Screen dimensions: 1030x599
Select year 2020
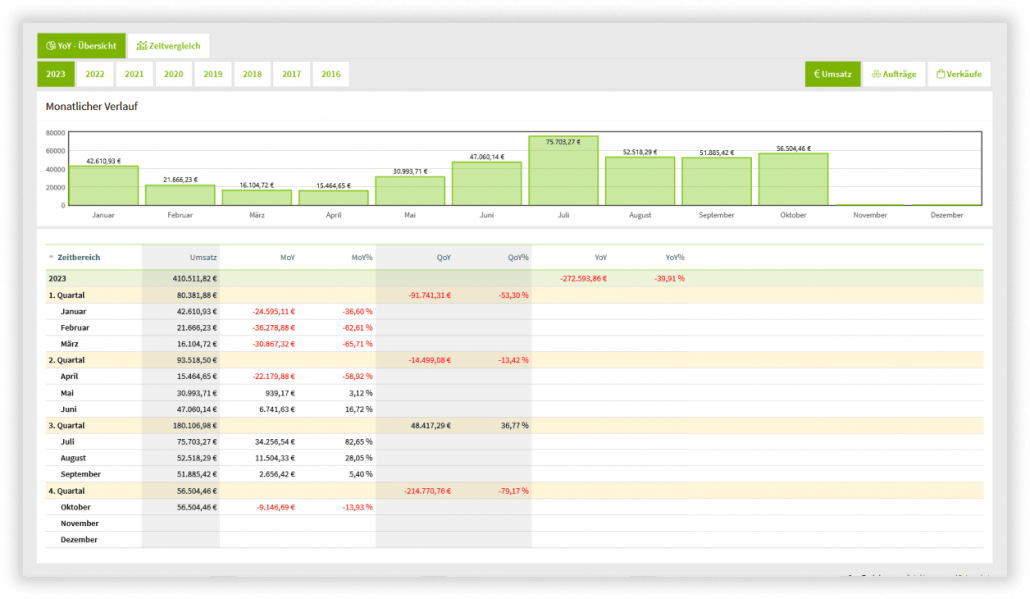pyautogui.click(x=174, y=74)
